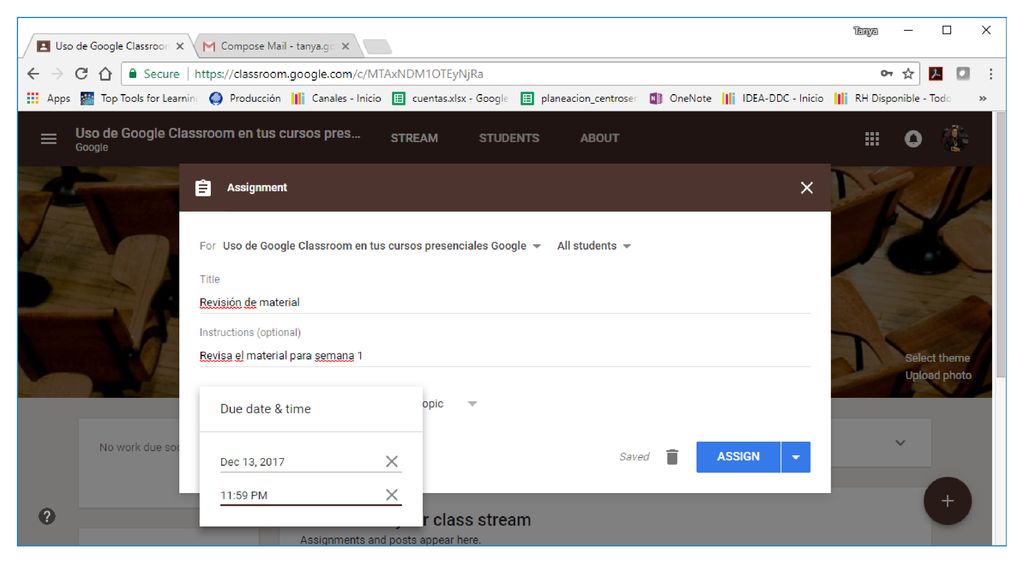The height and width of the screenshot is (576, 1024).
Task: Open the cuentas.xlsx bookmark
Action: click(449, 98)
